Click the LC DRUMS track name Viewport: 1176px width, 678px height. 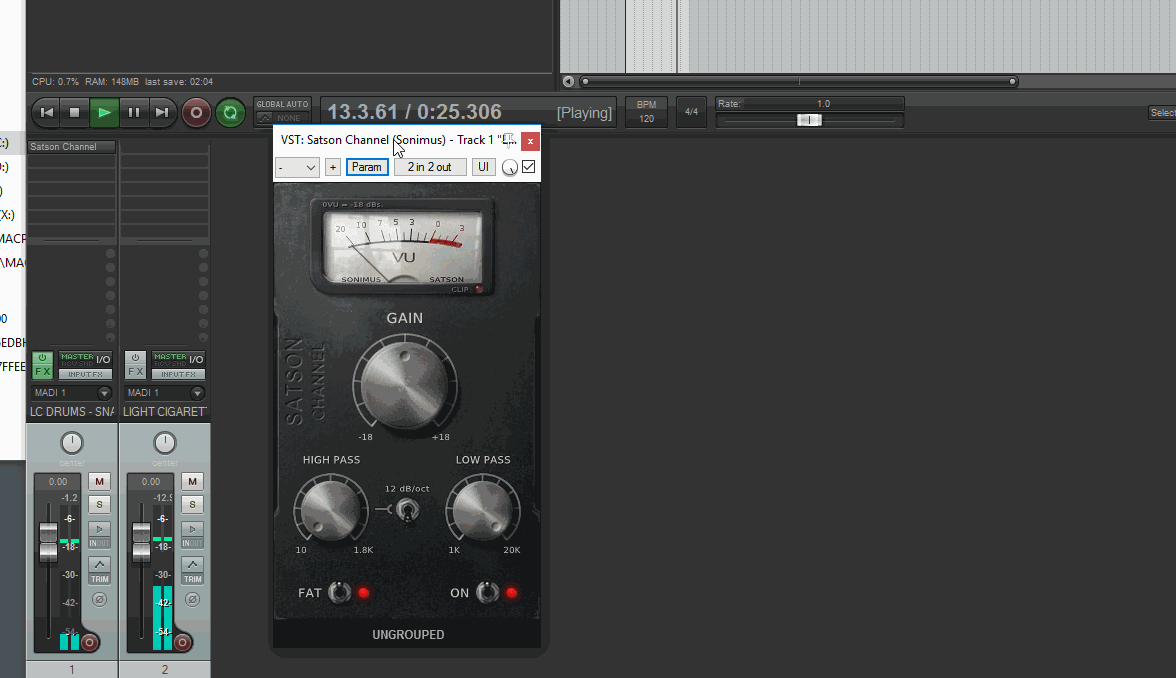pos(72,412)
